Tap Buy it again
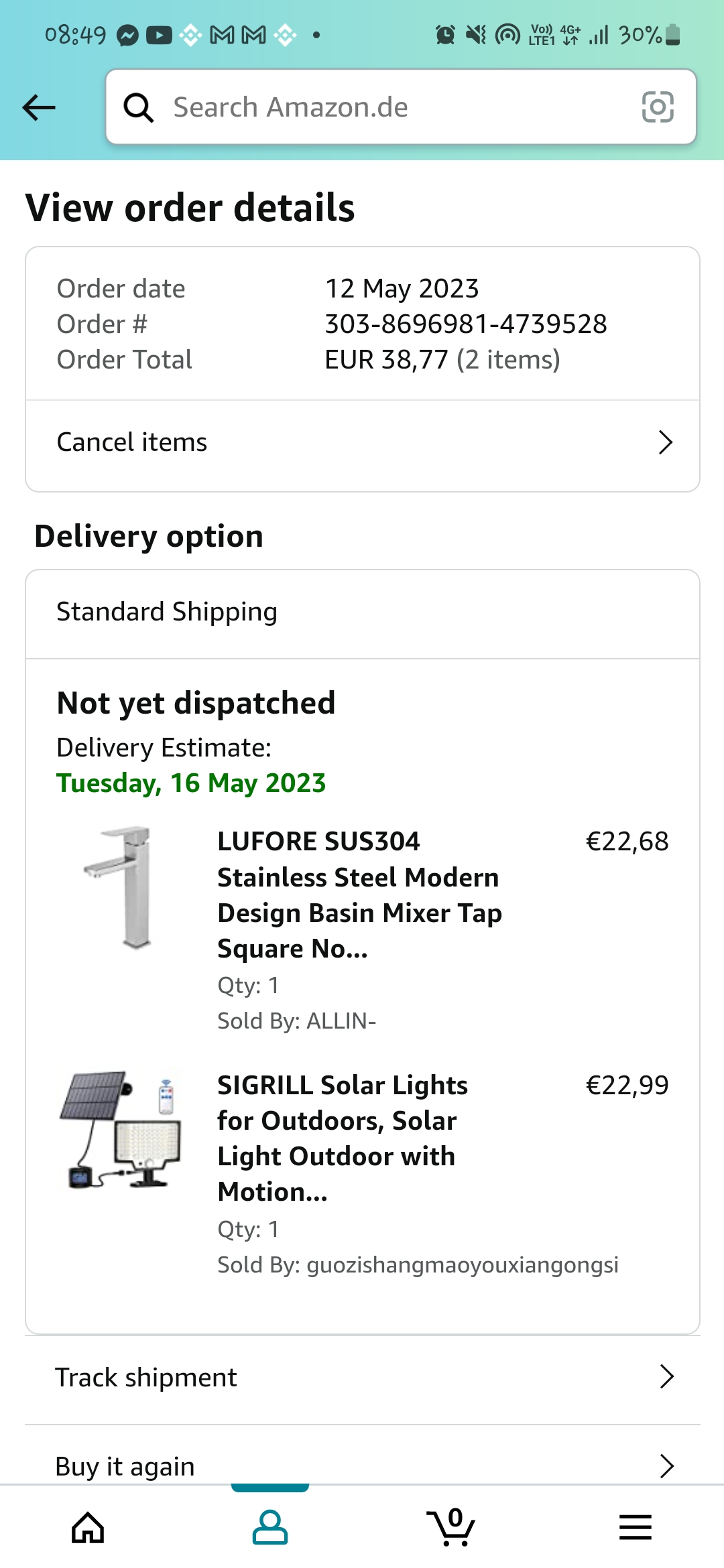 tap(125, 1467)
